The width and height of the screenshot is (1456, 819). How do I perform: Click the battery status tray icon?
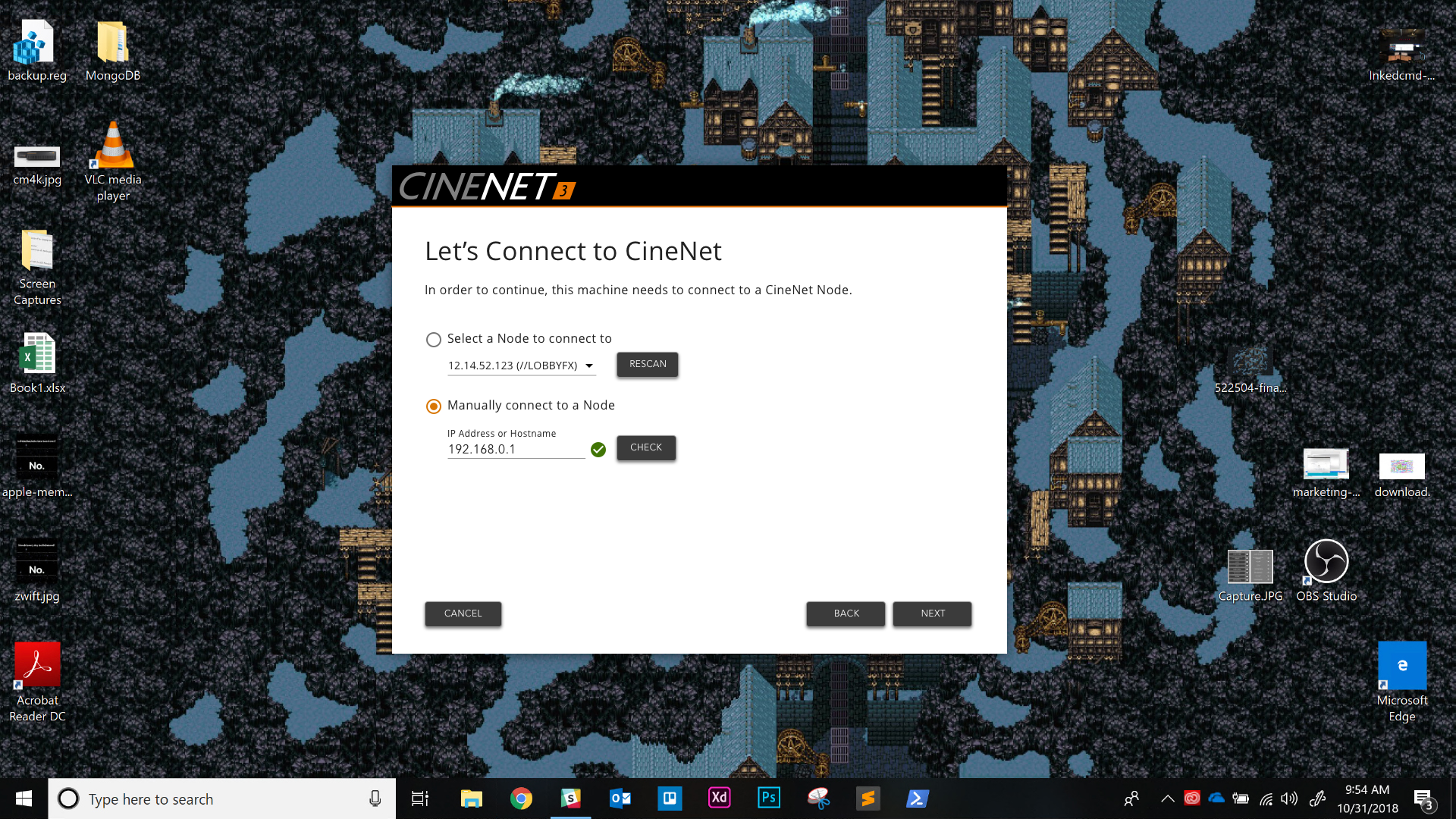[x=1241, y=799]
